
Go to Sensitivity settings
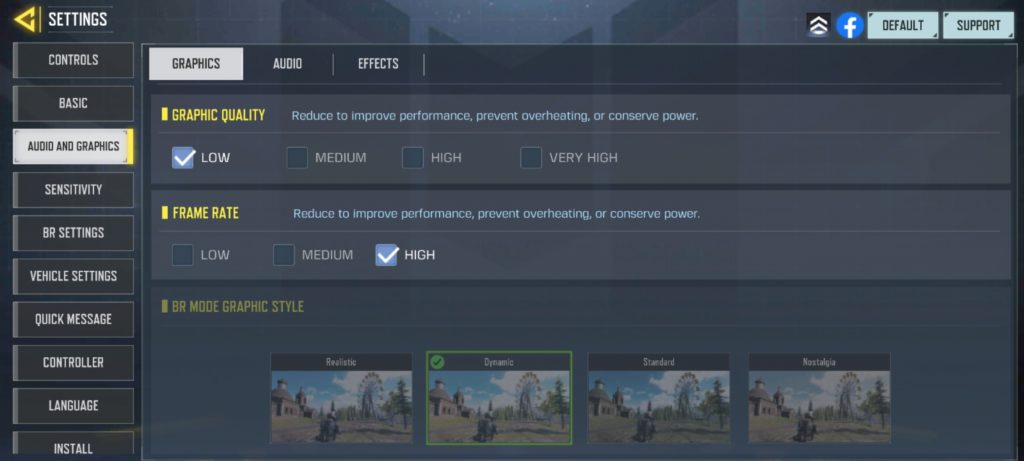(x=73, y=190)
